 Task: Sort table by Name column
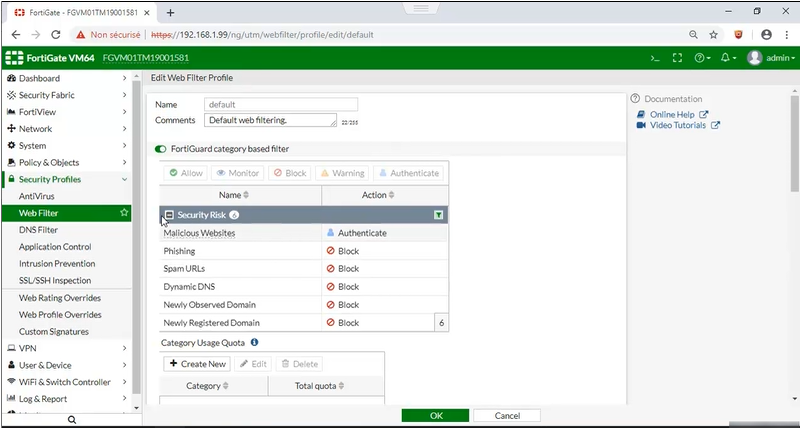pyautogui.click(x=235, y=195)
